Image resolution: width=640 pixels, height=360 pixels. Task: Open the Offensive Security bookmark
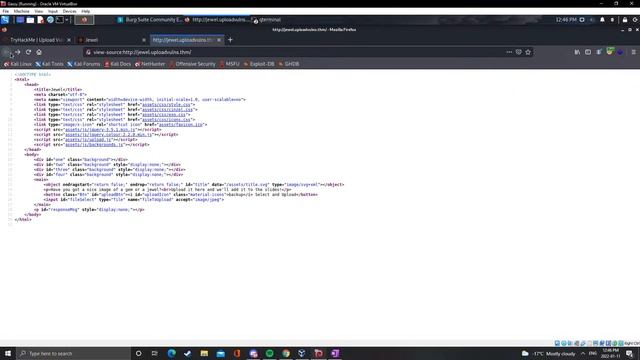click(x=192, y=64)
